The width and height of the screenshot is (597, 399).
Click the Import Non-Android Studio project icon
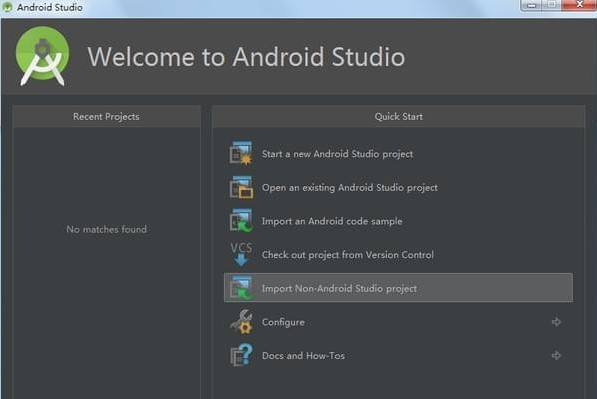tap(241, 288)
